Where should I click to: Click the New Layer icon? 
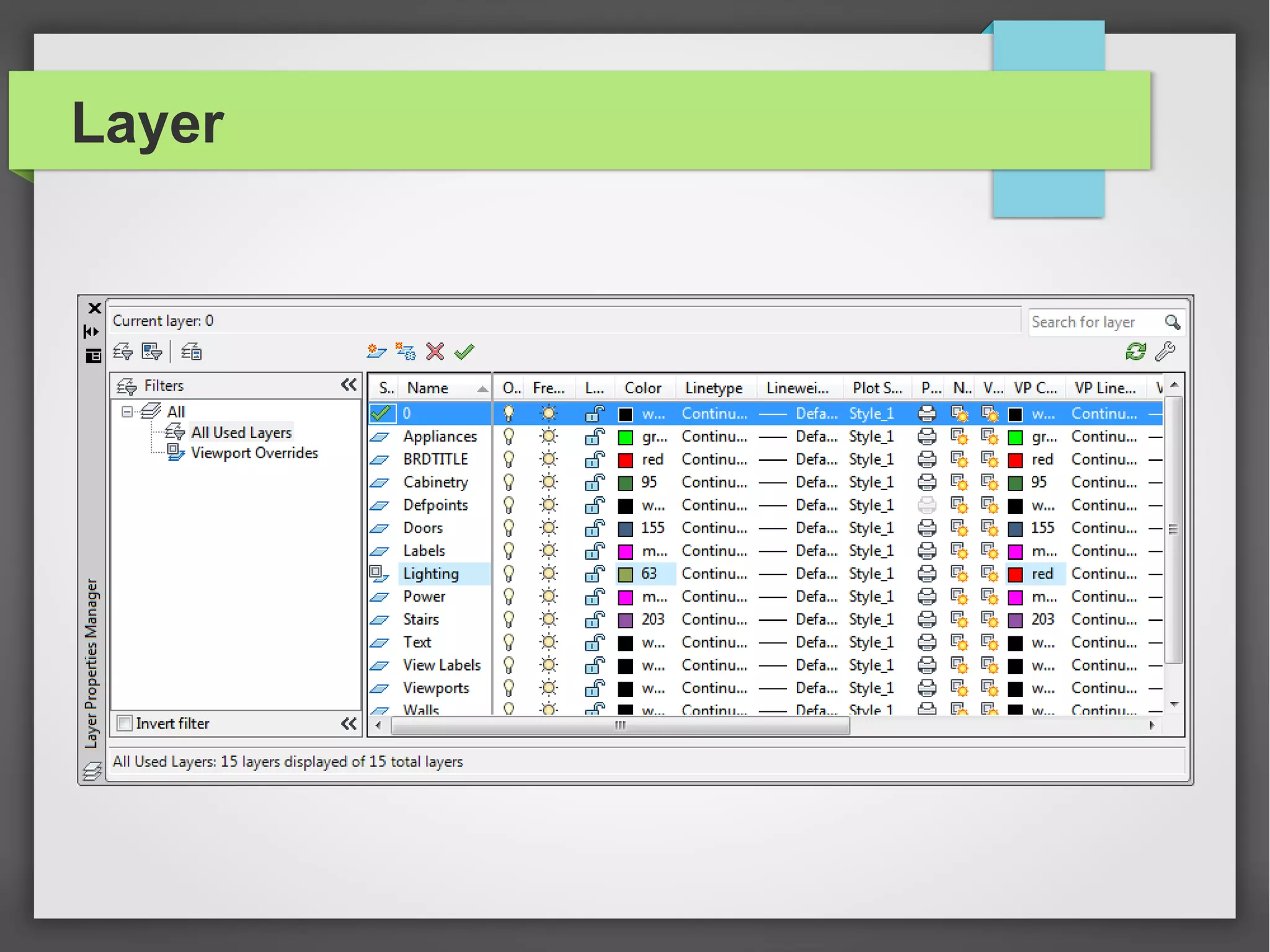[375, 352]
